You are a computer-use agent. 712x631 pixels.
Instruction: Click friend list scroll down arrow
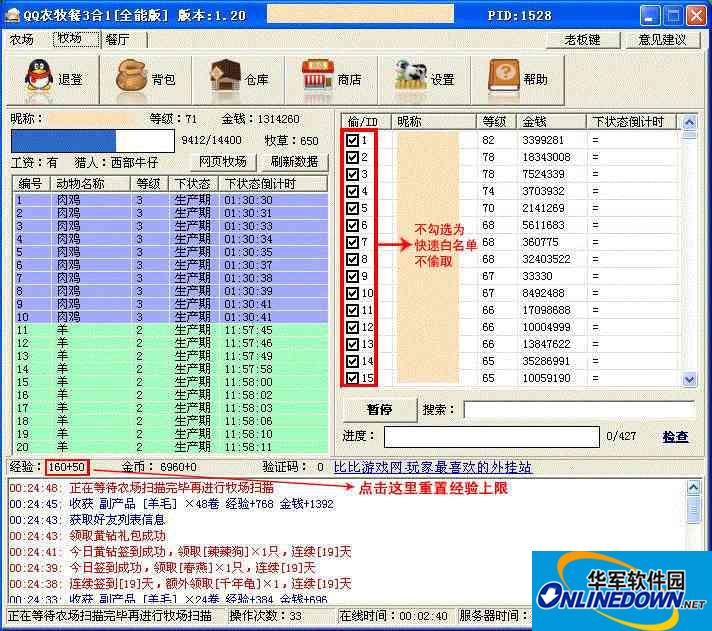click(x=689, y=380)
